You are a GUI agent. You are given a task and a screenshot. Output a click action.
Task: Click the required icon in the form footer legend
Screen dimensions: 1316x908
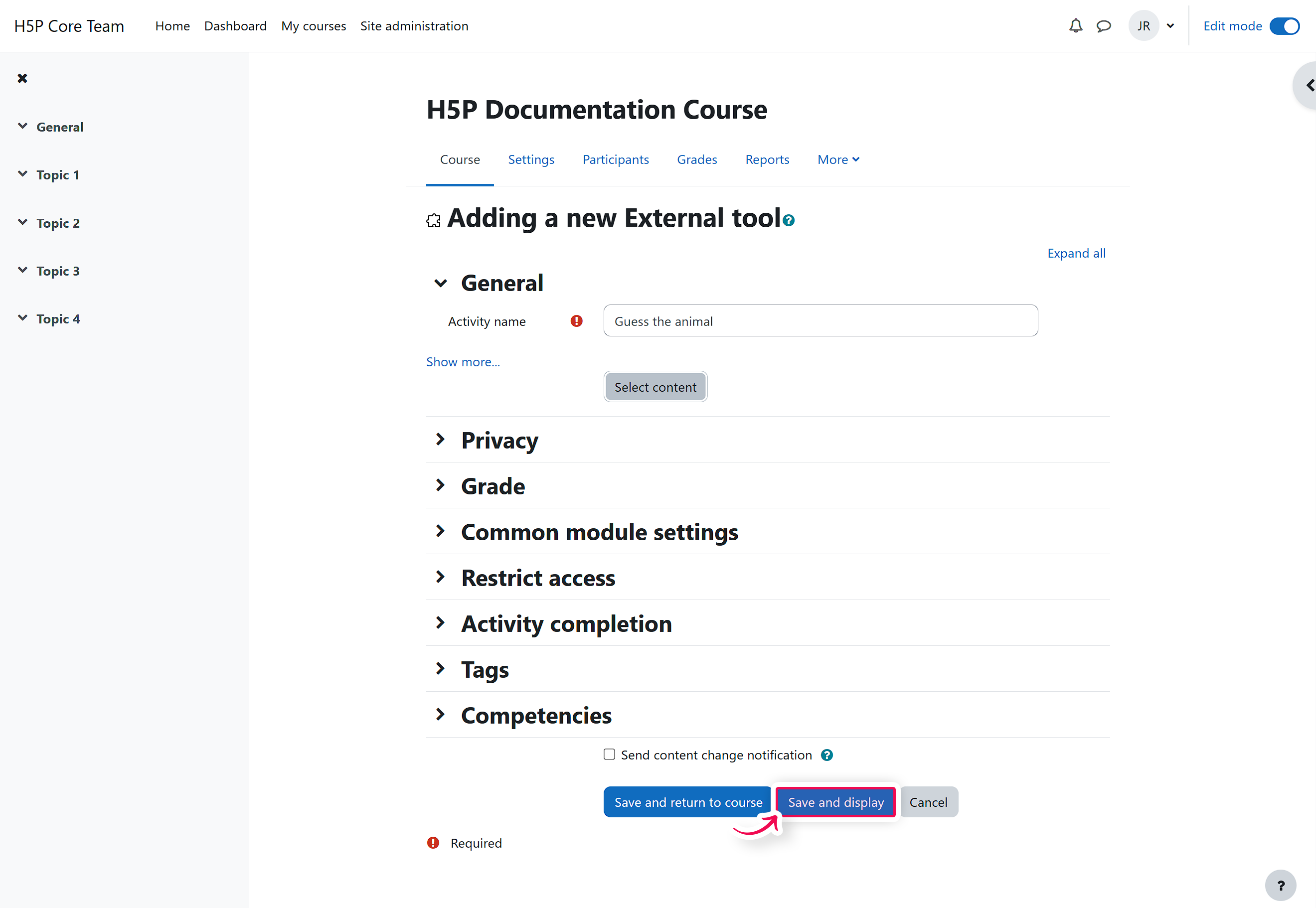pos(433,843)
